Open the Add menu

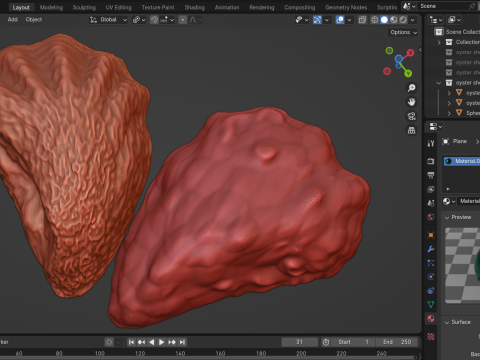coord(13,20)
